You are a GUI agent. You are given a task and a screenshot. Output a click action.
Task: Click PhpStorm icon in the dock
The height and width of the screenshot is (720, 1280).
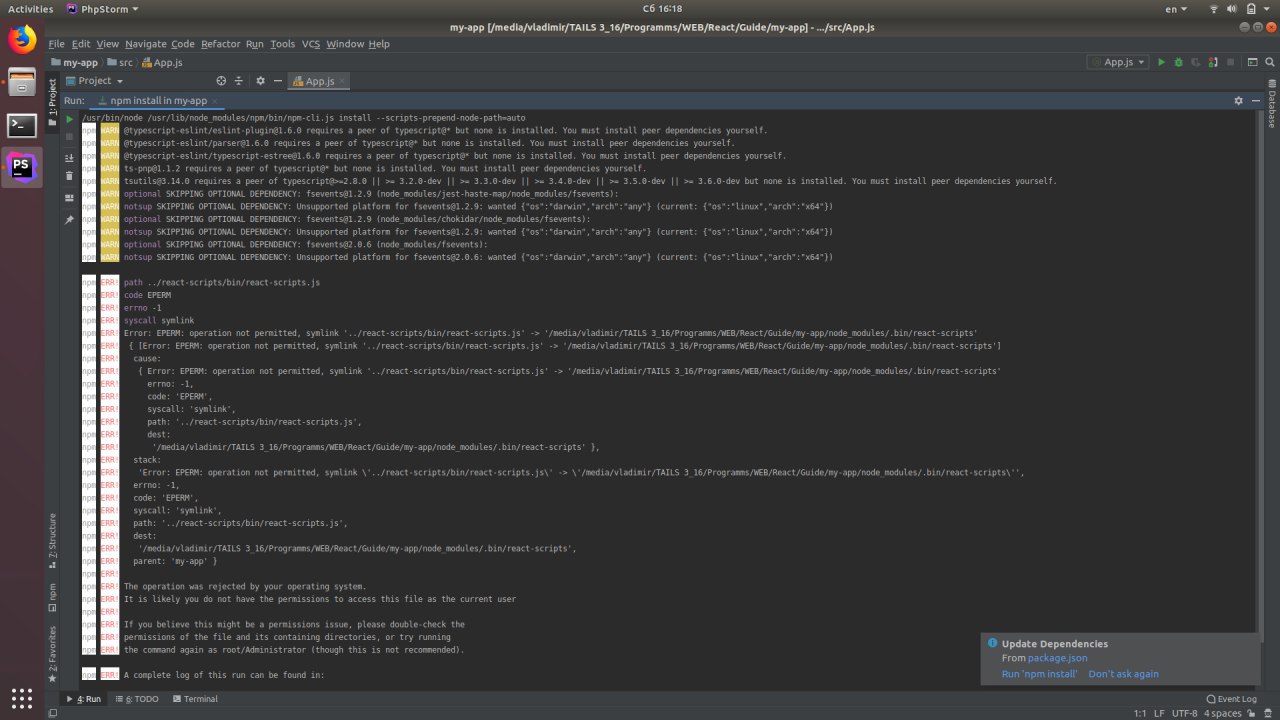pos(22,167)
